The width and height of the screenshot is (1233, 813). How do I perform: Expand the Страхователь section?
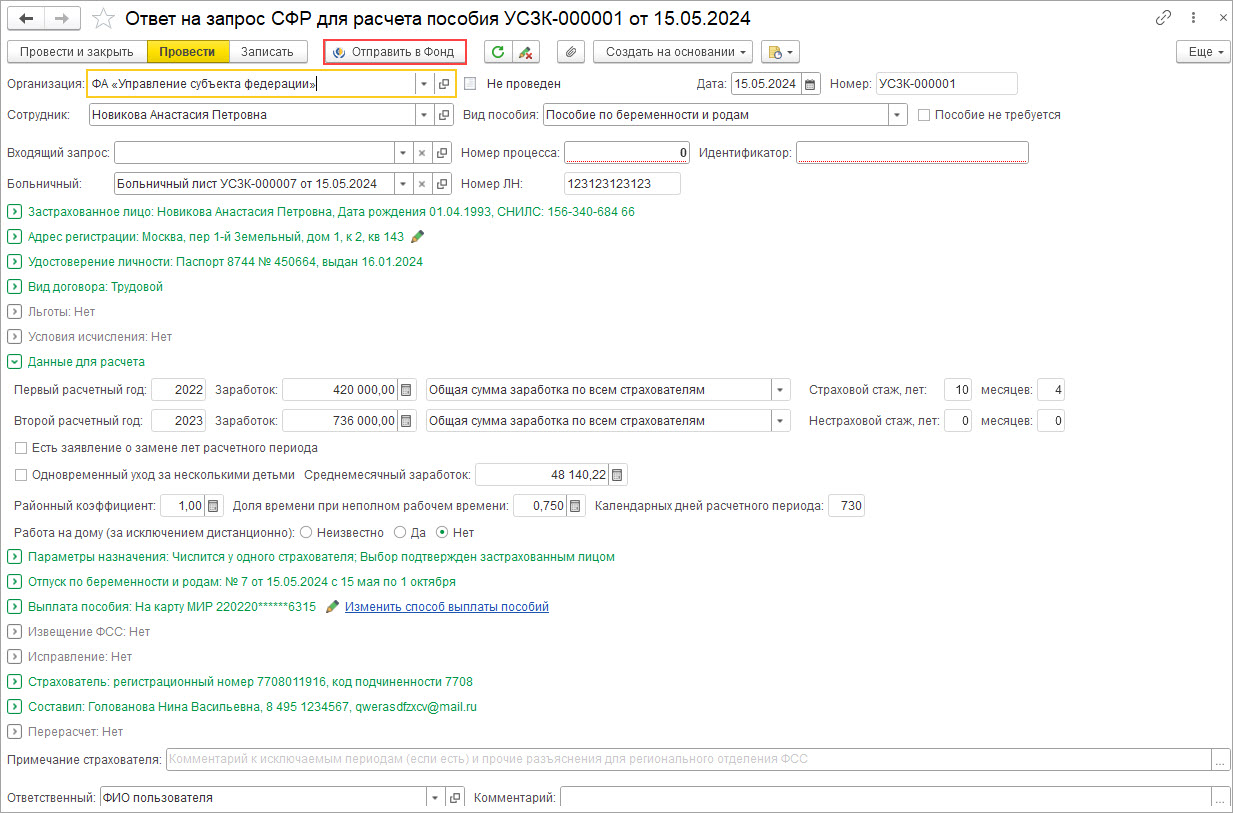coord(14,682)
